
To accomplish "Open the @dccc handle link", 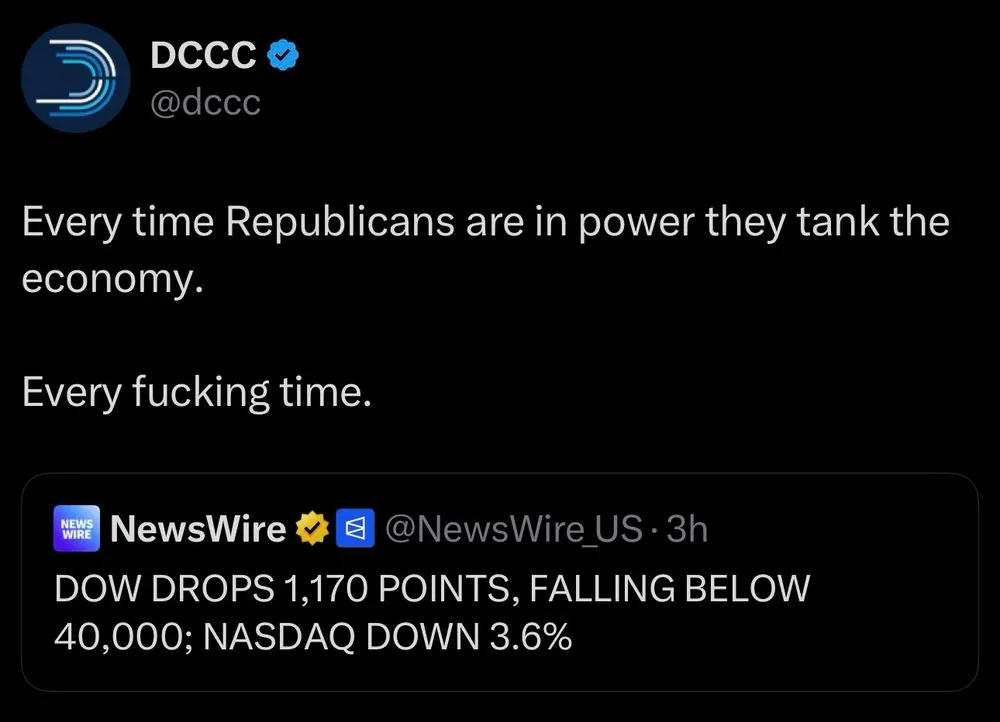I will click(x=204, y=103).
